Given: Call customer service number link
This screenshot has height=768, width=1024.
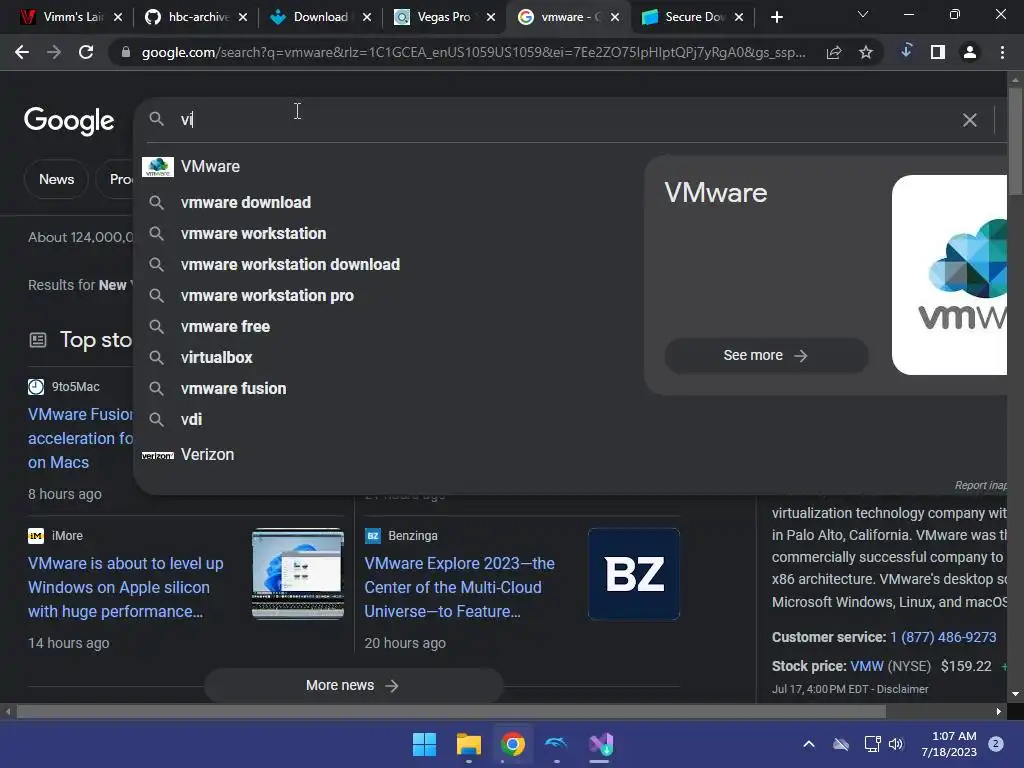Looking at the screenshot, I should click(x=943, y=637).
